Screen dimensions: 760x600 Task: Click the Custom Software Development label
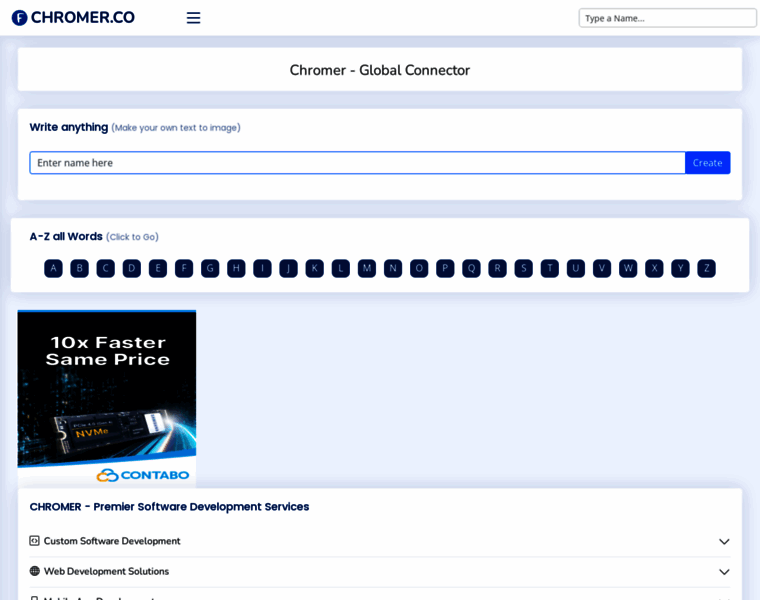(112, 541)
